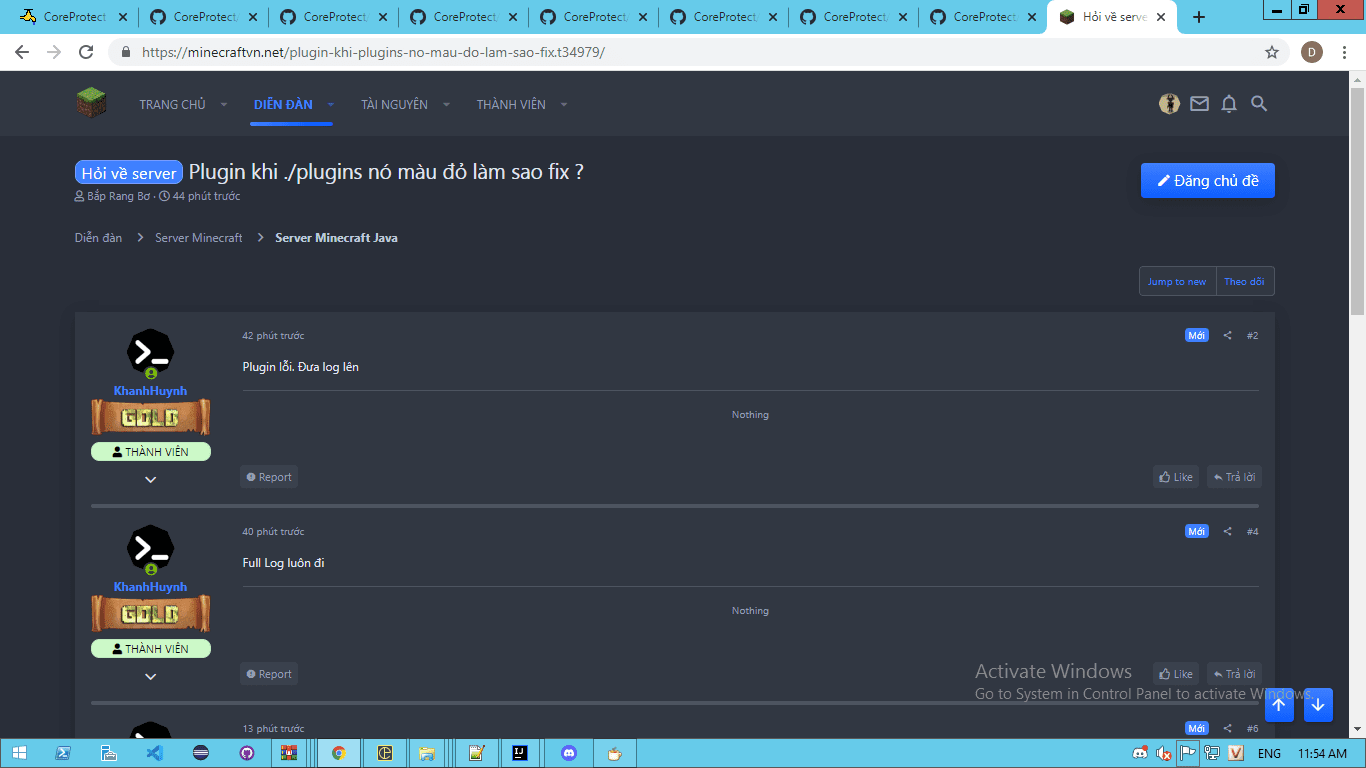Open a new browser tab with plus
The width and height of the screenshot is (1366, 768).
pyautogui.click(x=1199, y=17)
